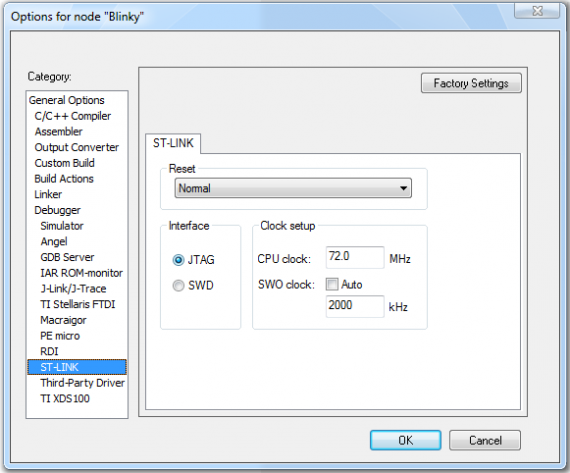Choose the Third-Party Driver category

pos(83,383)
